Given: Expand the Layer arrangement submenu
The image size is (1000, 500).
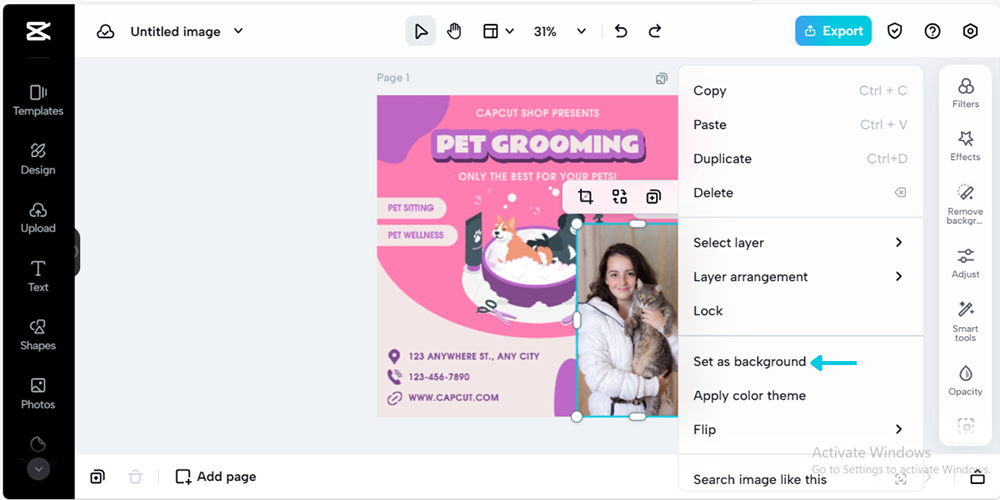Looking at the screenshot, I should click(x=899, y=276).
